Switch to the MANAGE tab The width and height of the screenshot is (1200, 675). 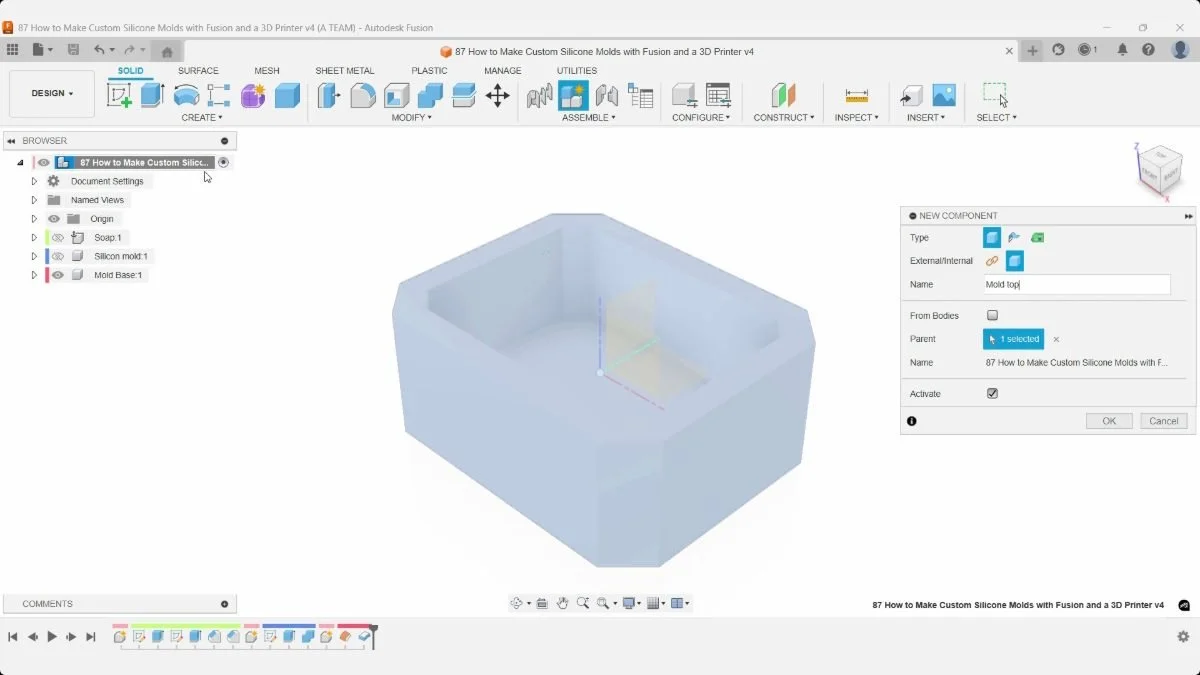(x=503, y=71)
